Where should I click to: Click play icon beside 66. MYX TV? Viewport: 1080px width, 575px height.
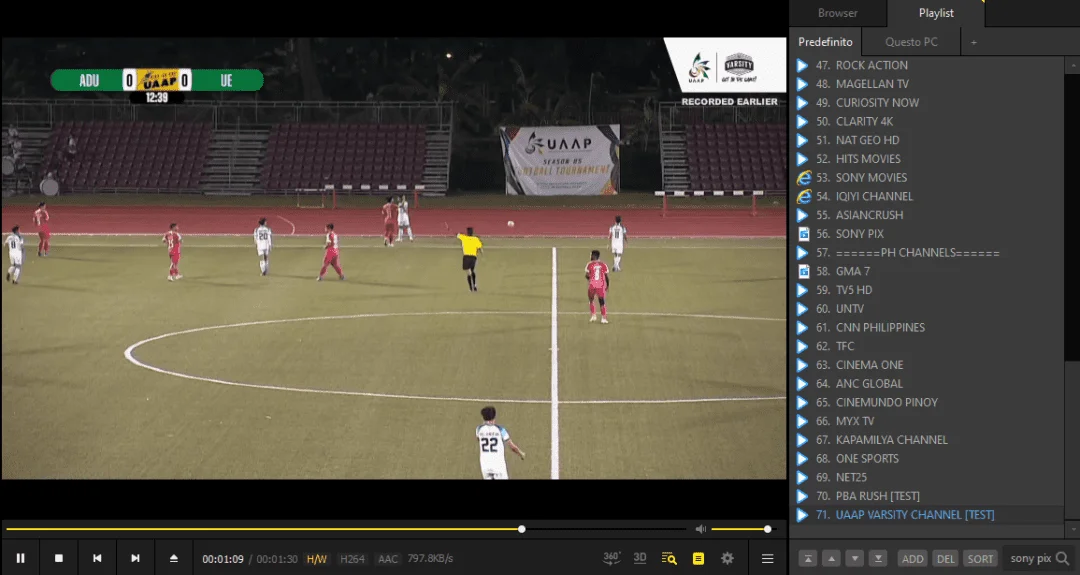[x=802, y=421]
